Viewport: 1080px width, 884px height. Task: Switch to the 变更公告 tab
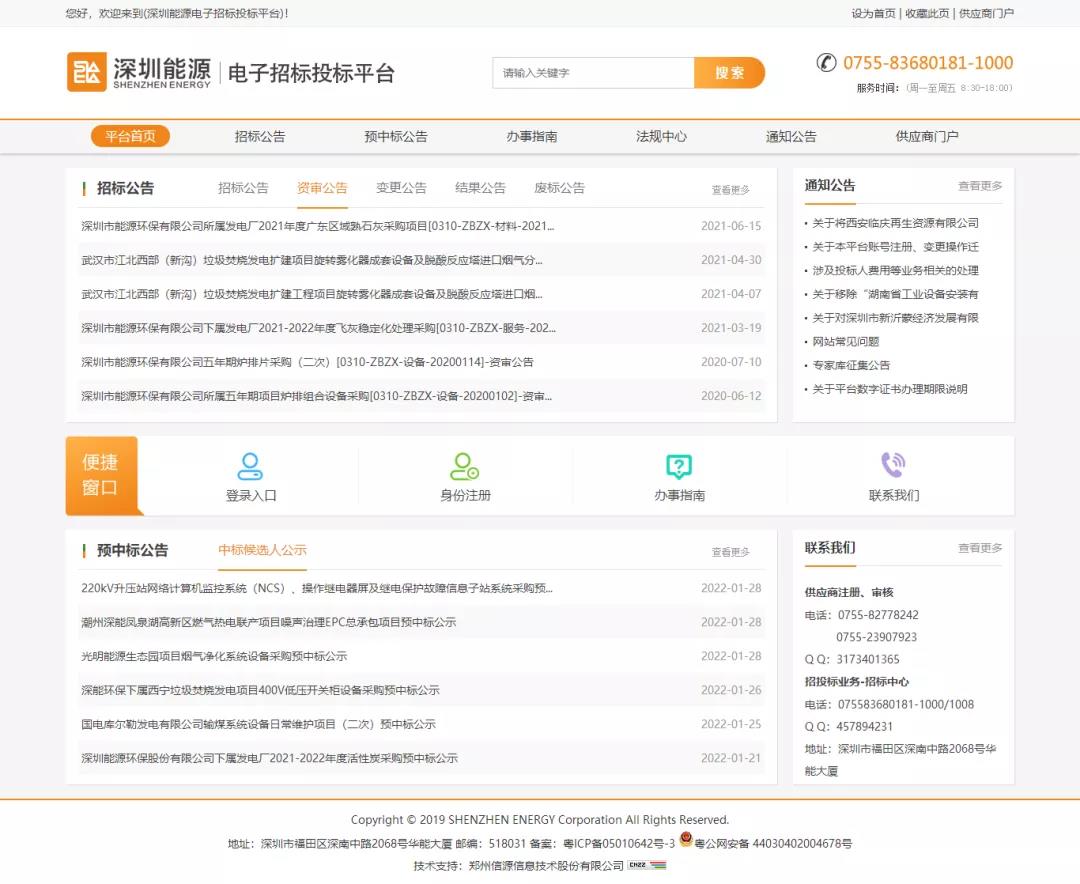[x=400, y=187]
